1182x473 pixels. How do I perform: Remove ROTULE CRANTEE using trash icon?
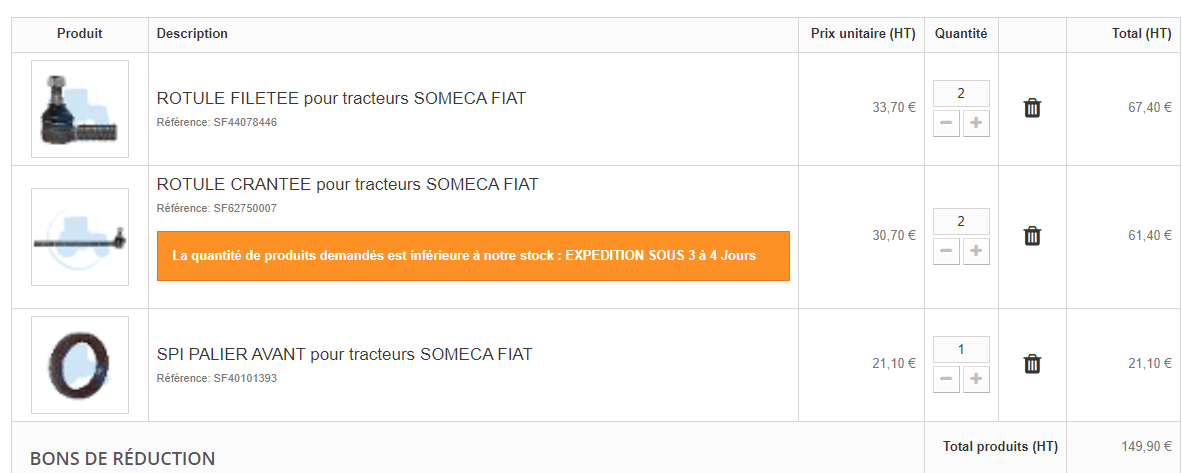(1032, 236)
